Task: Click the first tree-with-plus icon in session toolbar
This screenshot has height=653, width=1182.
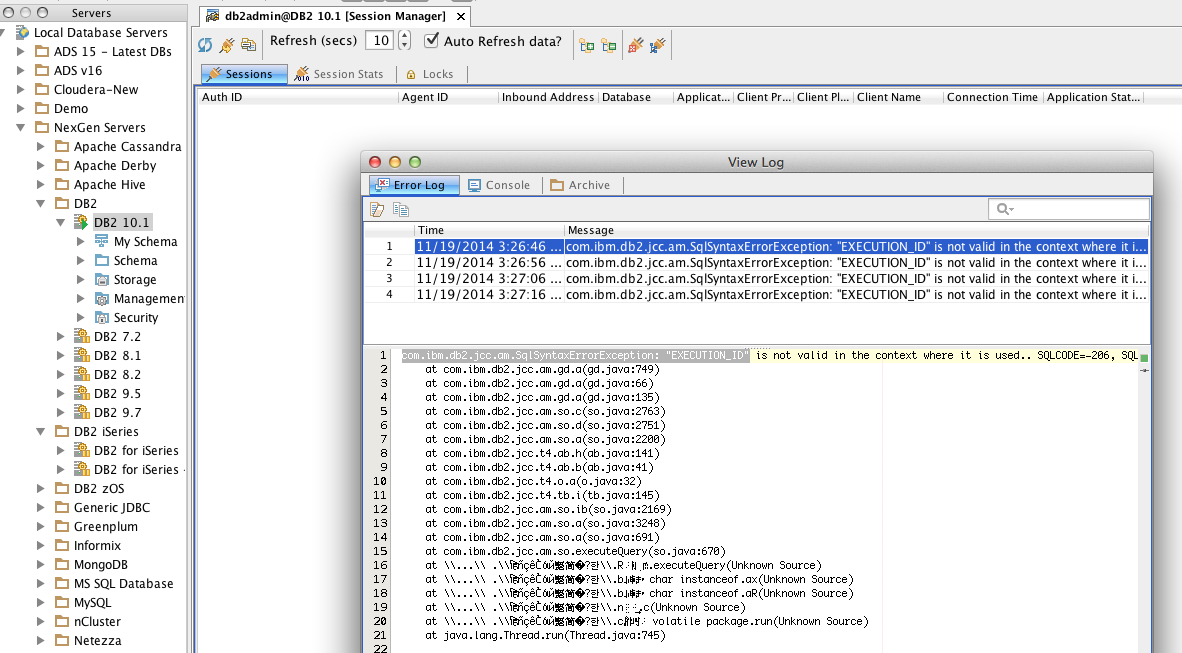Action: (587, 45)
